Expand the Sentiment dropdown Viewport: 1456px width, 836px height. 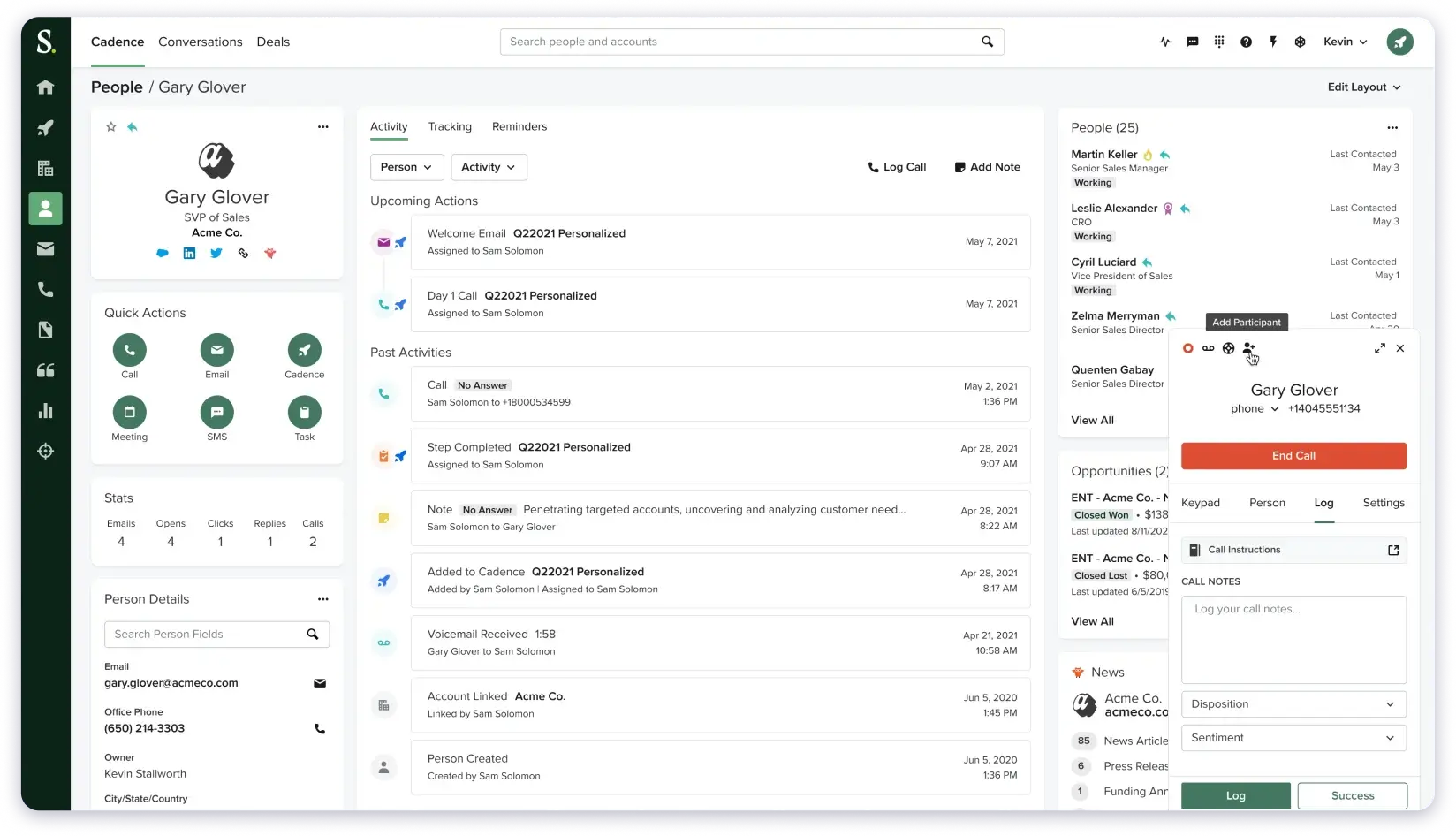click(1293, 738)
